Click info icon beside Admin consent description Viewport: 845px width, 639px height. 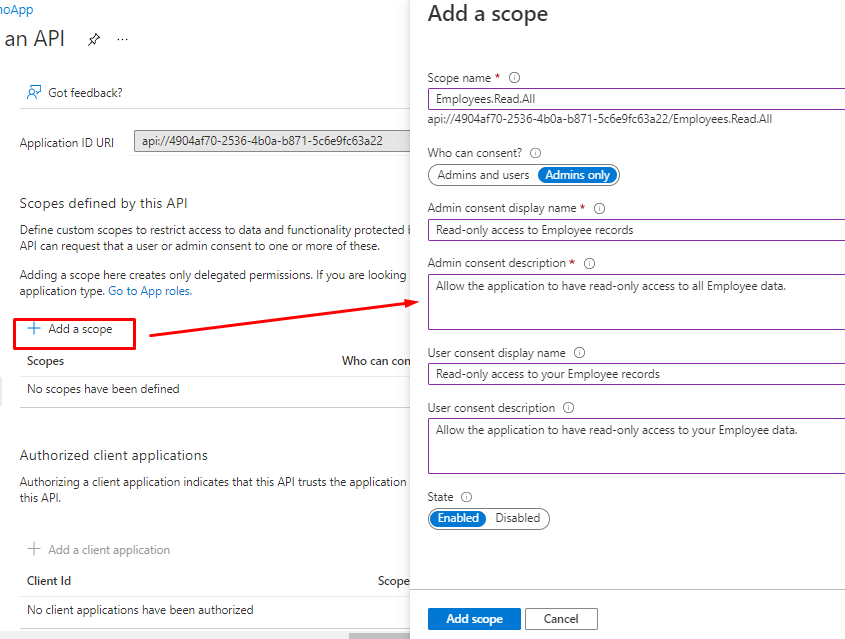pos(589,263)
